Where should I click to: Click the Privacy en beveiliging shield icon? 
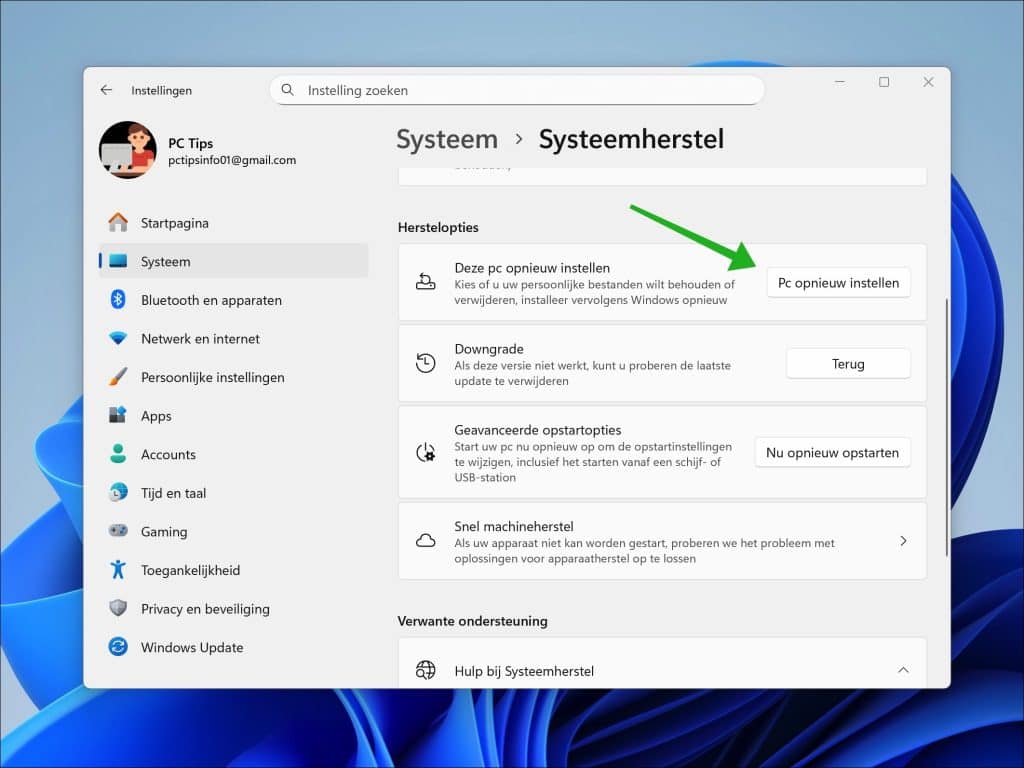[x=118, y=608]
